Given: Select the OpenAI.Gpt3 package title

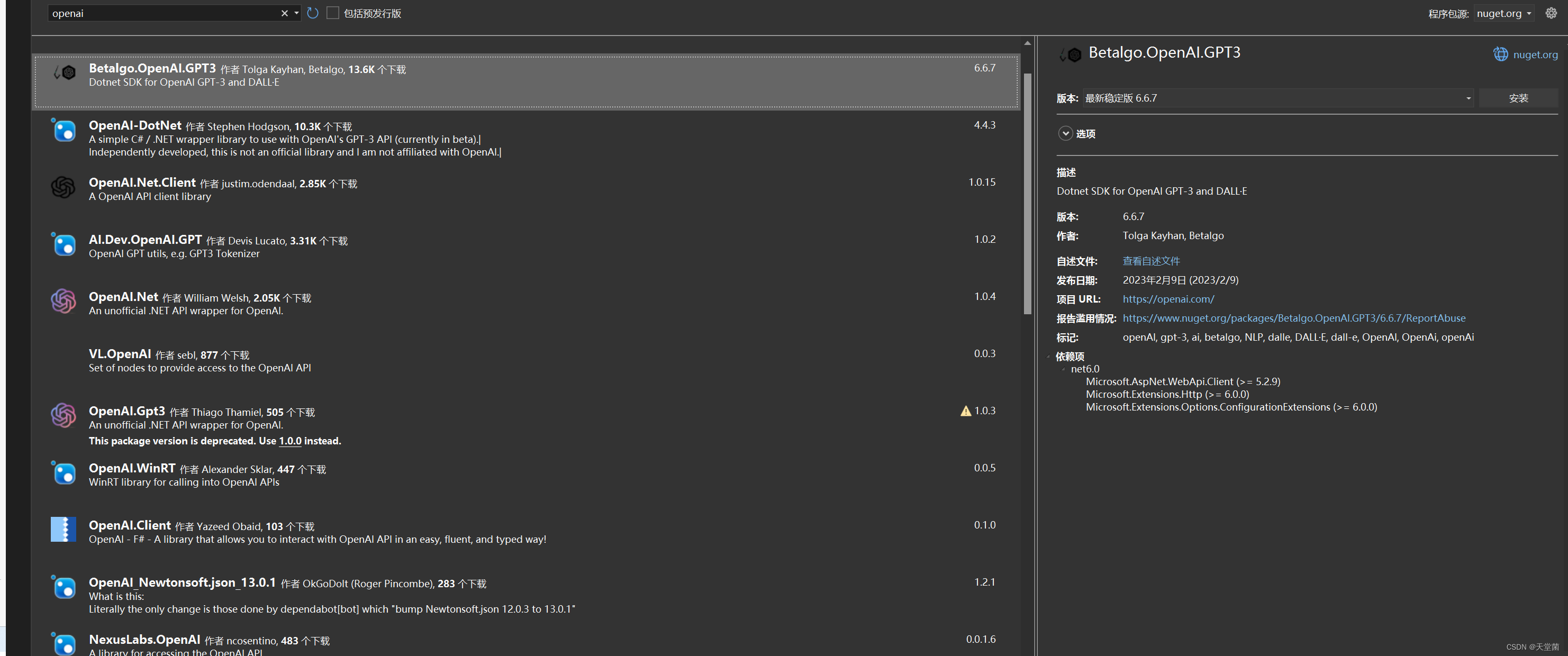Looking at the screenshot, I should click(x=127, y=412).
